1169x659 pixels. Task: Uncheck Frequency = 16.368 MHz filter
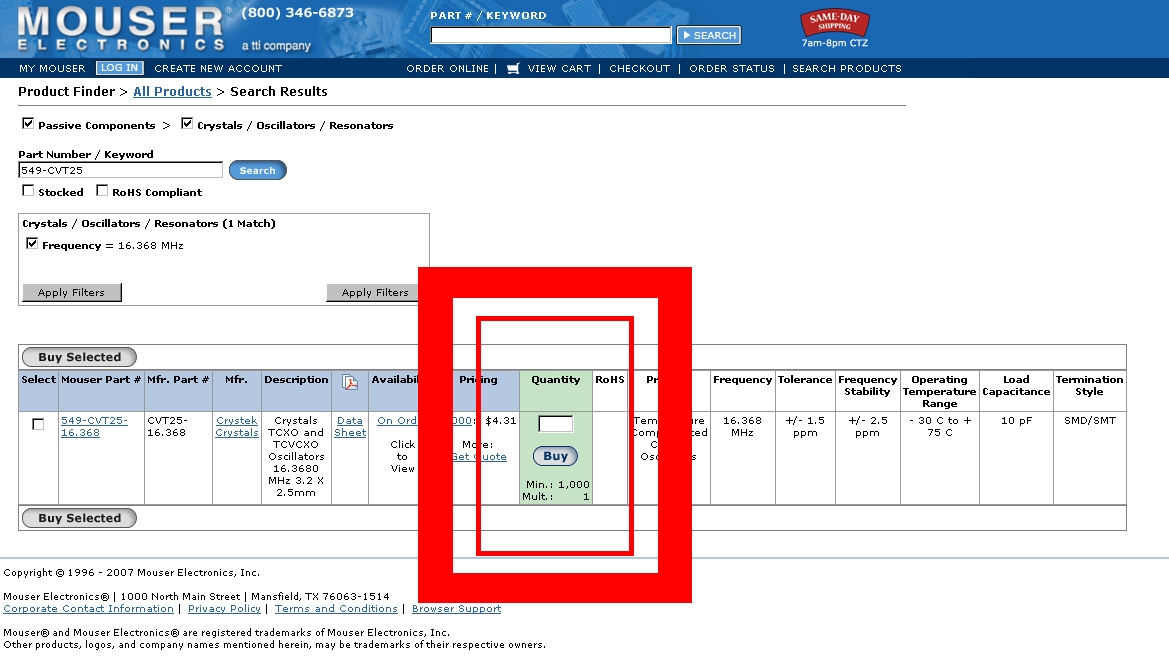(x=32, y=244)
